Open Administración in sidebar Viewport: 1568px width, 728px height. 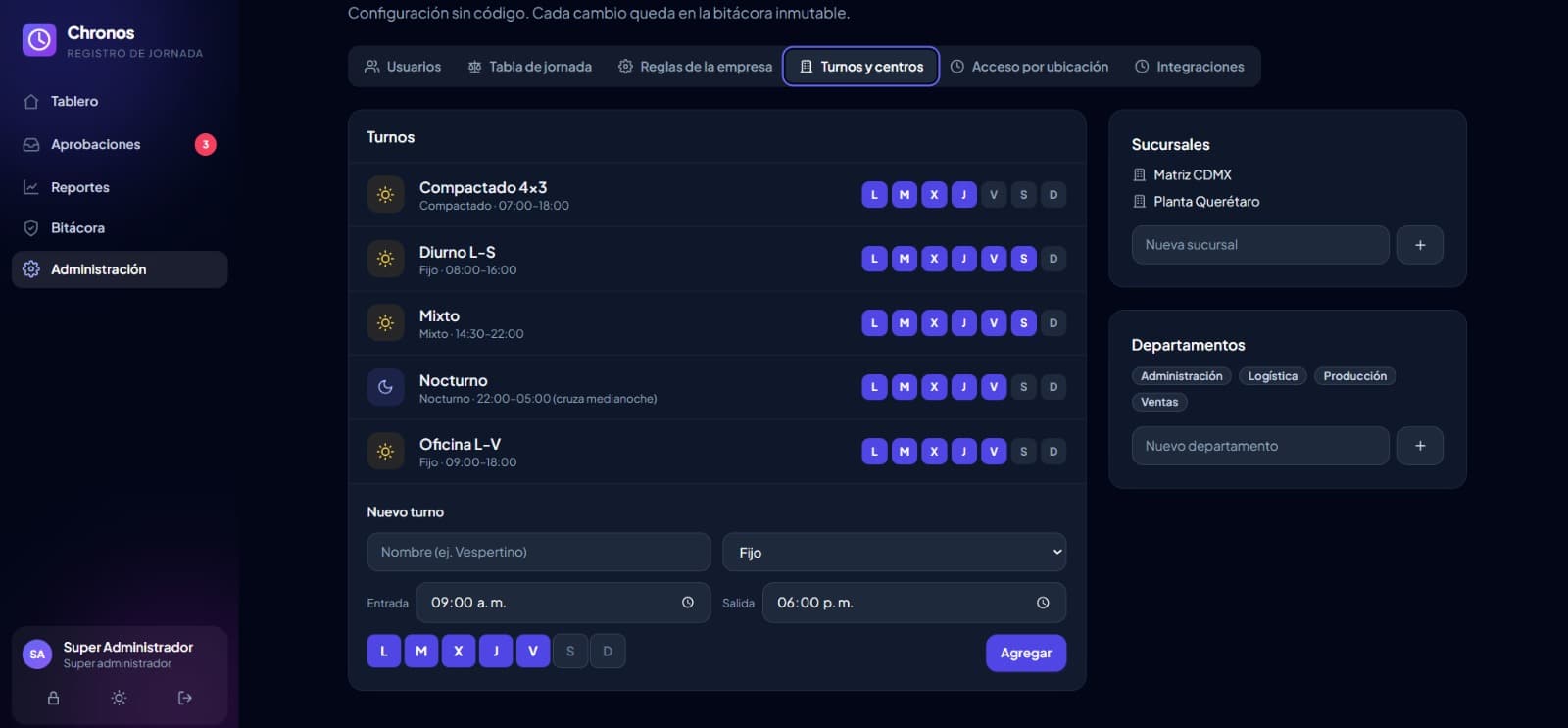pos(120,269)
